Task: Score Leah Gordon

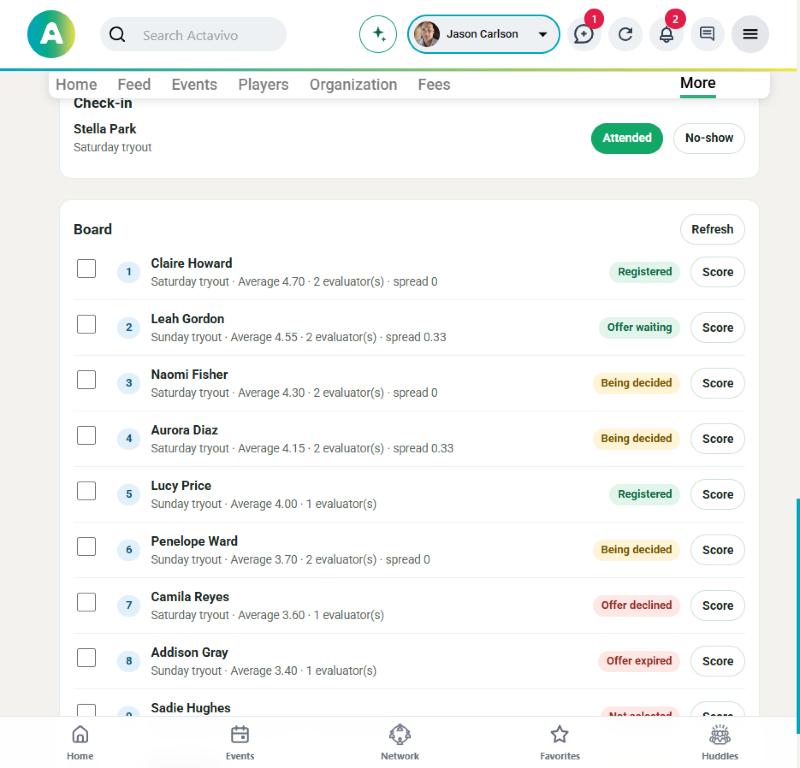Action: 717,327
